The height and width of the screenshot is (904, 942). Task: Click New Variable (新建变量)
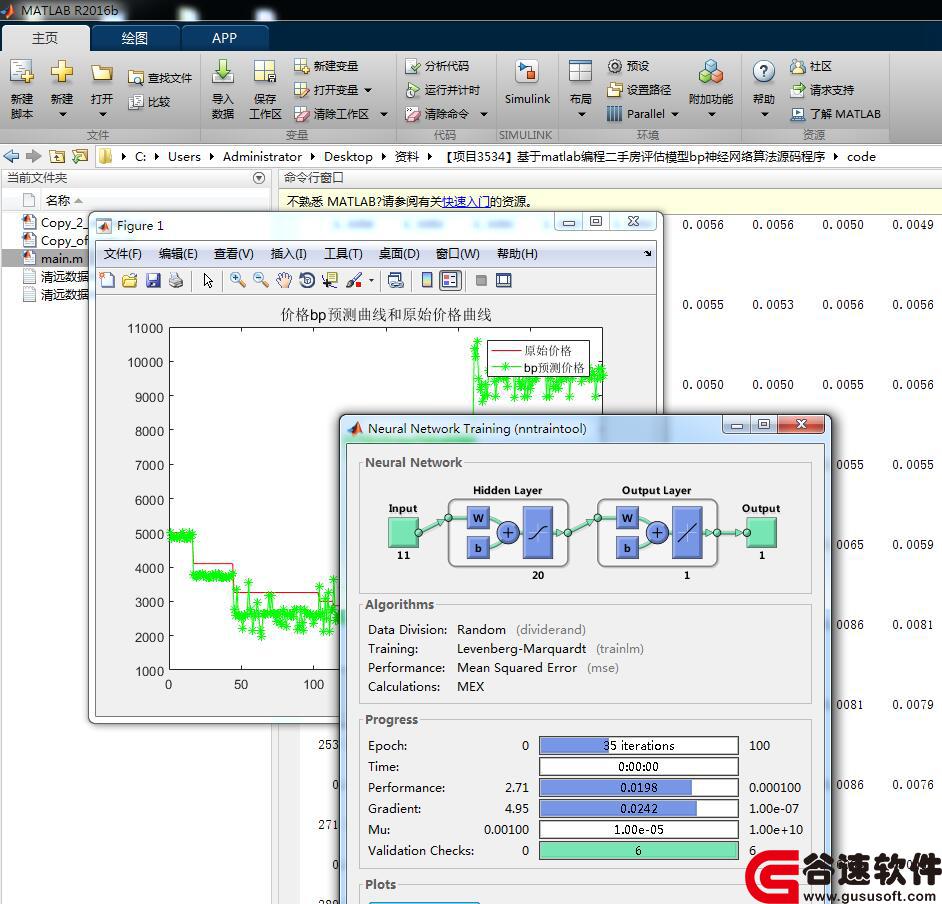point(326,65)
